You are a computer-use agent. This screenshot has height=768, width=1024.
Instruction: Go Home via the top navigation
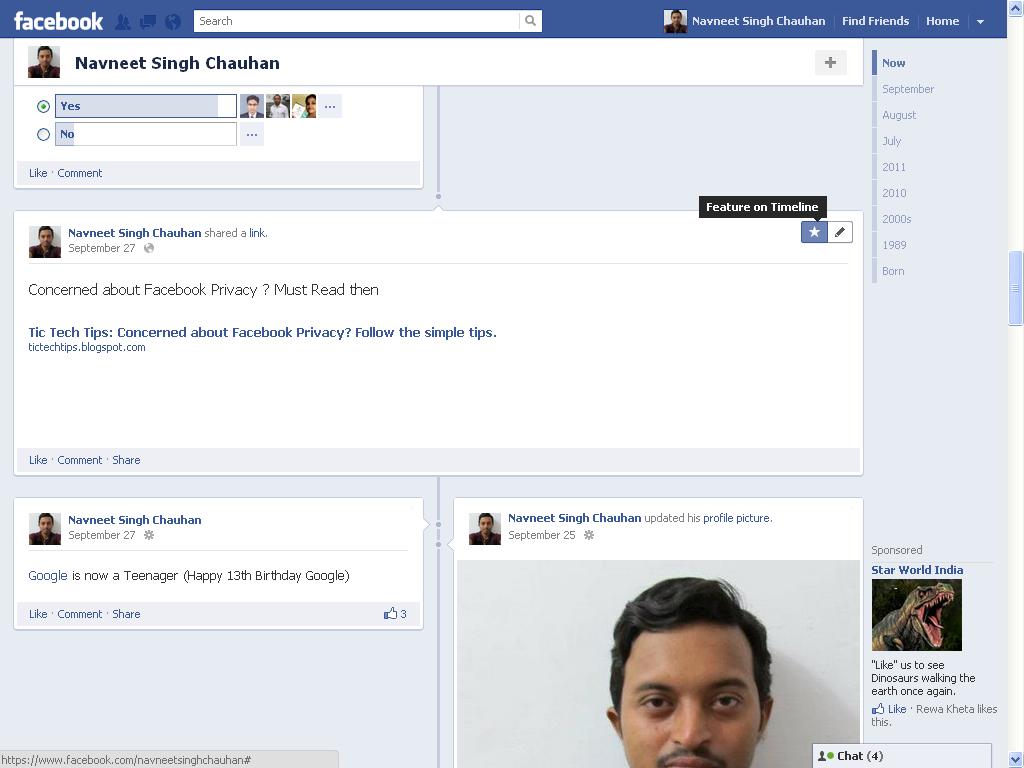[x=941, y=20]
